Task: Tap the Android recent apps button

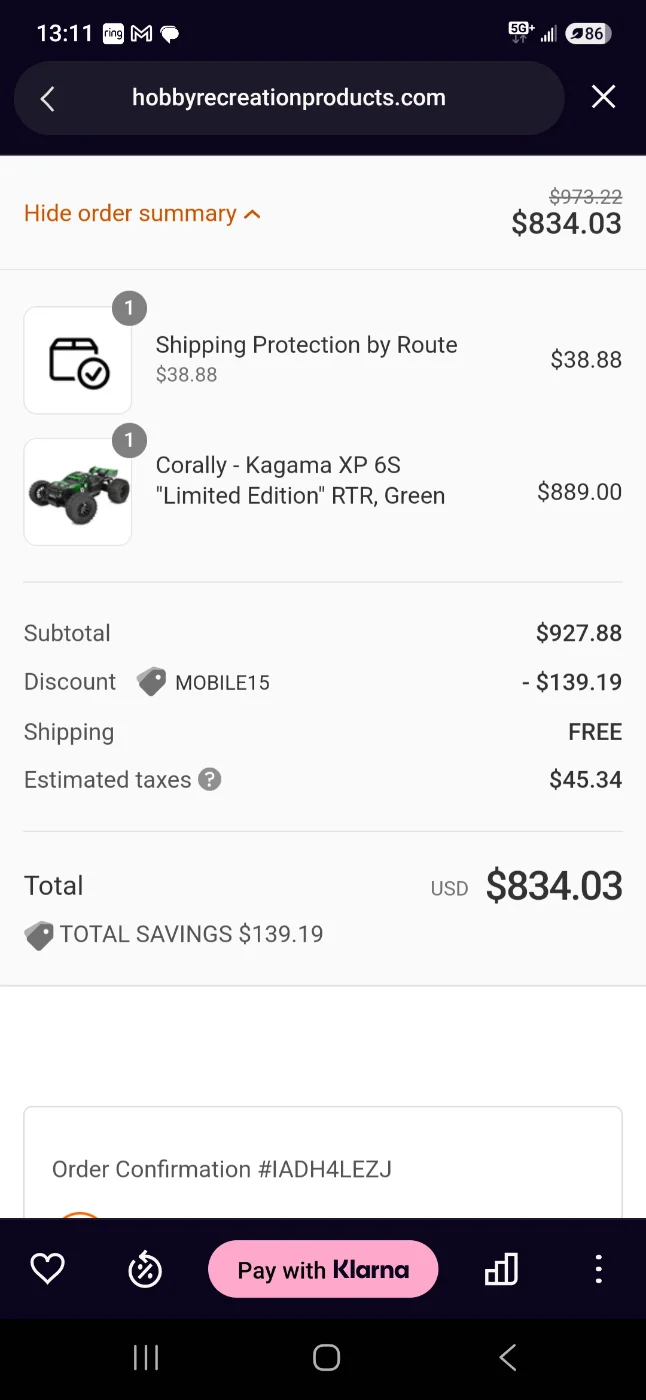Action: (146, 1357)
